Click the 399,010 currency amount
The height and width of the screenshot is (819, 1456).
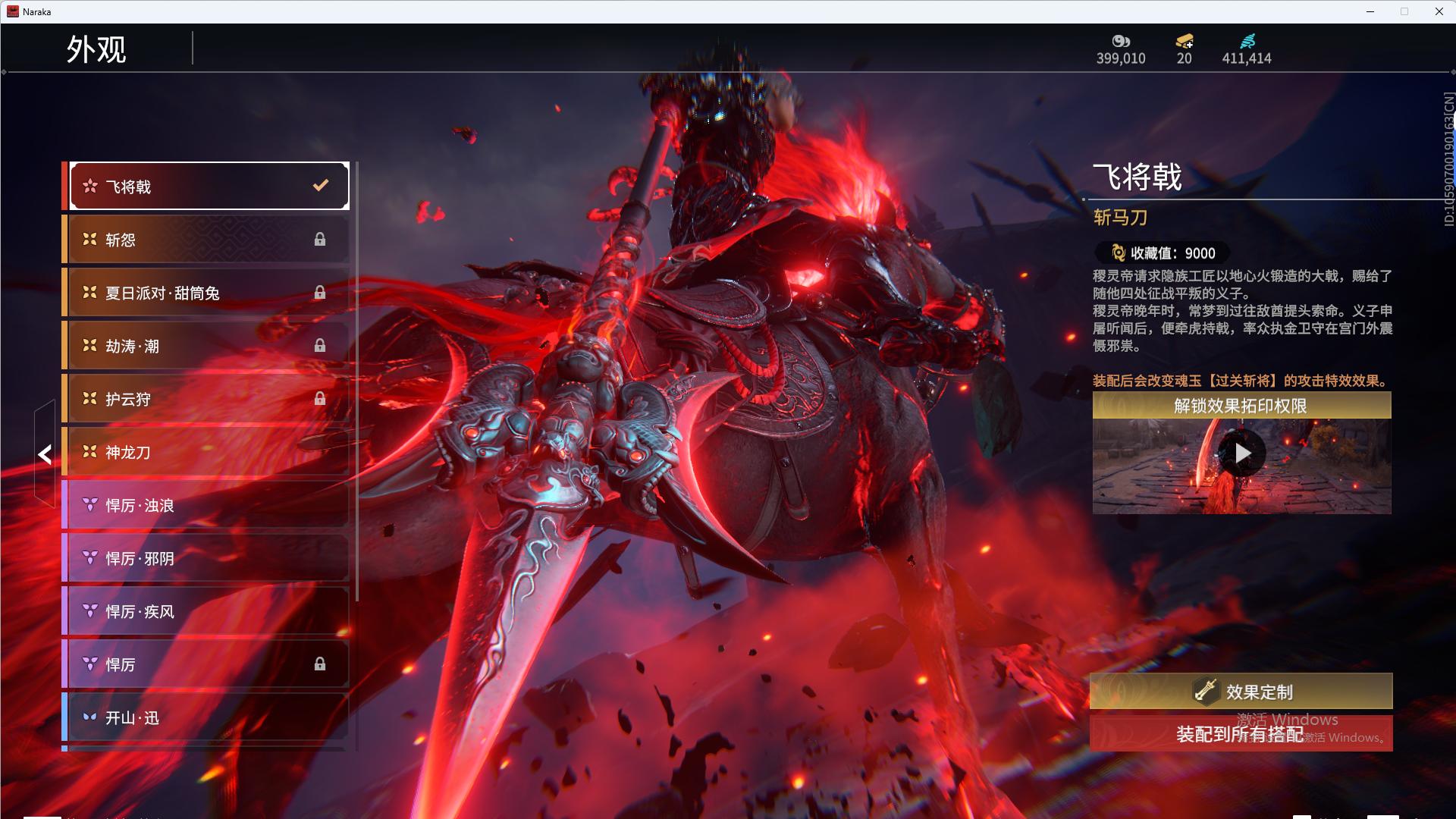tap(1121, 58)
